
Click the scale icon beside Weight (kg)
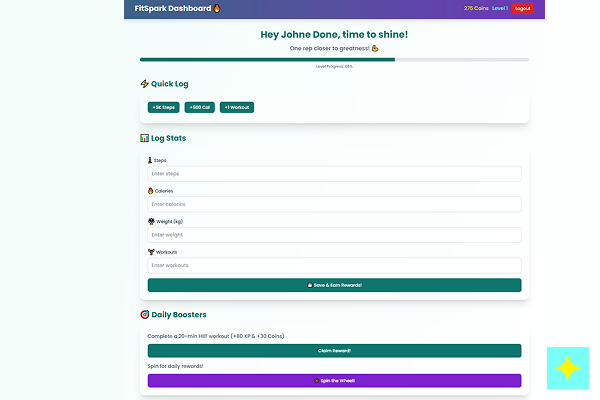[151, 221]
